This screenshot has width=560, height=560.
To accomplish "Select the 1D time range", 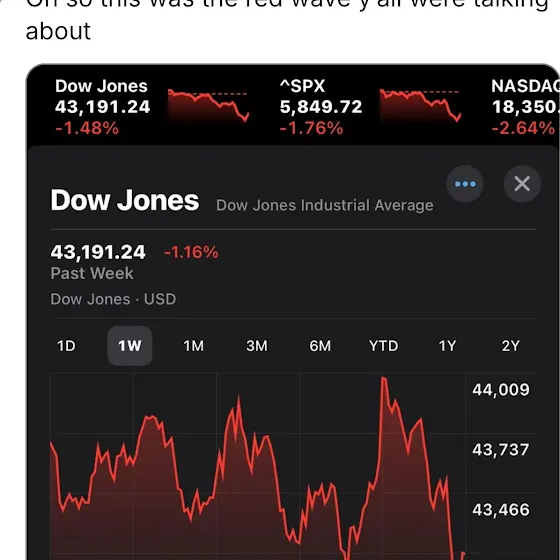I will coord(66,346).
